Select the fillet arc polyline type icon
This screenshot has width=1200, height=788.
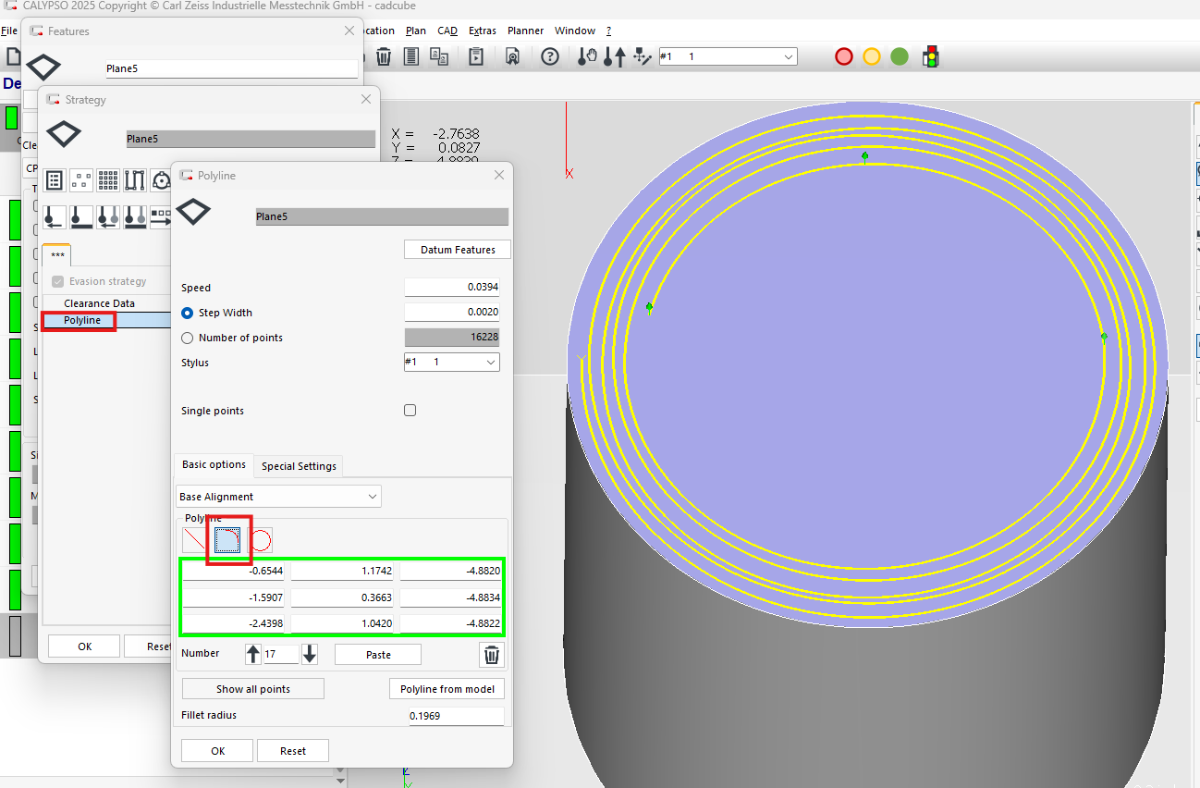[228, 541]
